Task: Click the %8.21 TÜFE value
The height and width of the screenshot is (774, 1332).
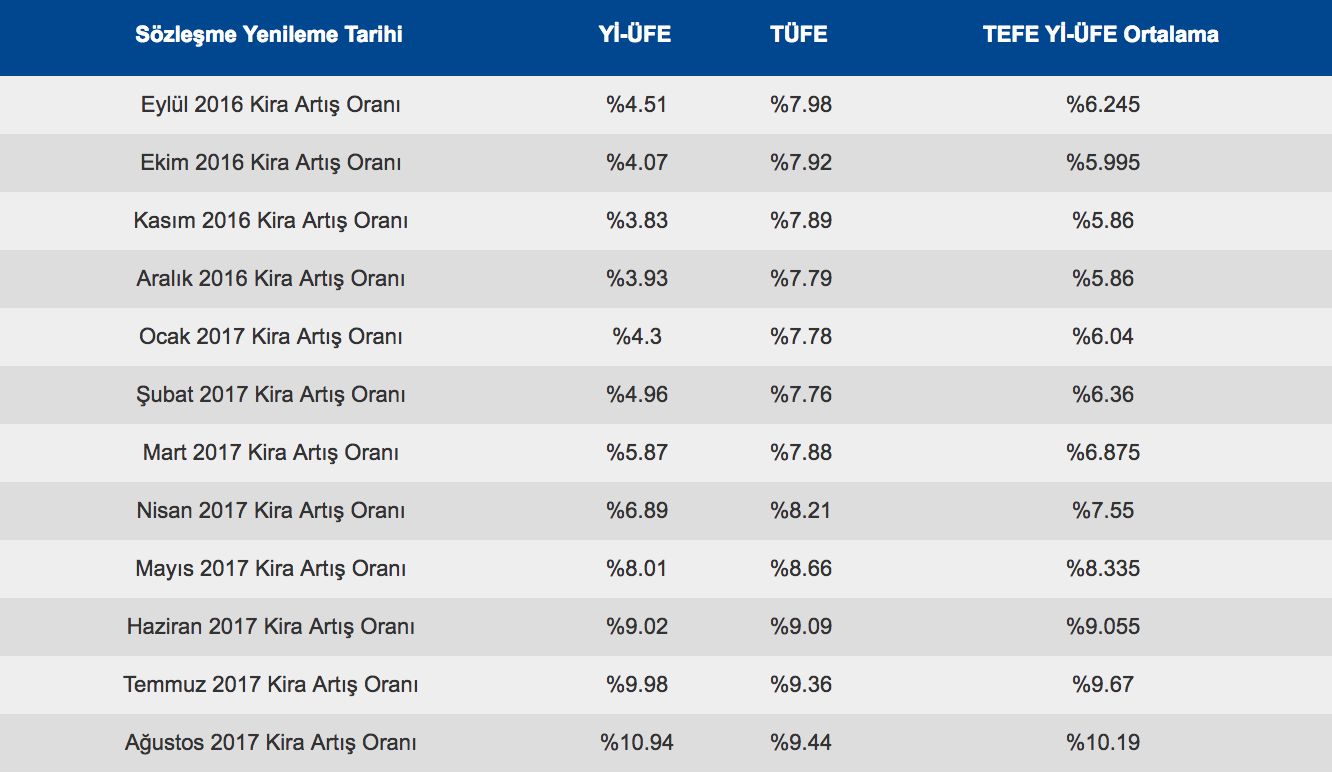Action: click(801, 511)
